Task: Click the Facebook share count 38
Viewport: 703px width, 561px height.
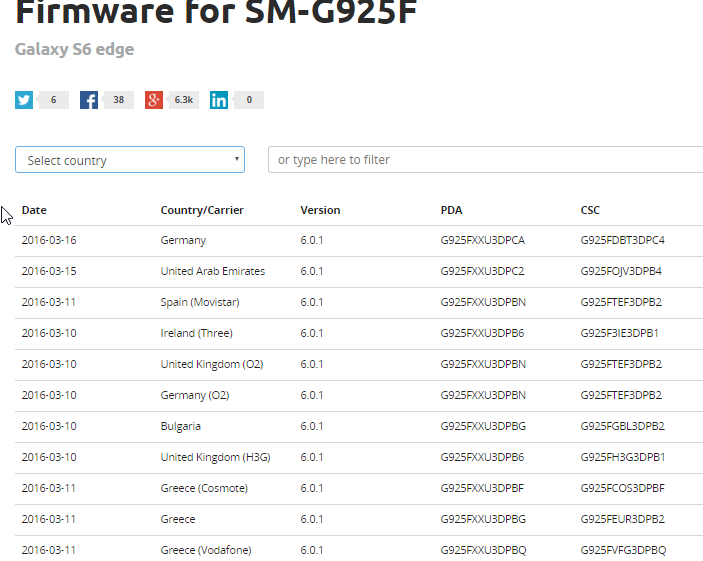Action: point(118,100)
